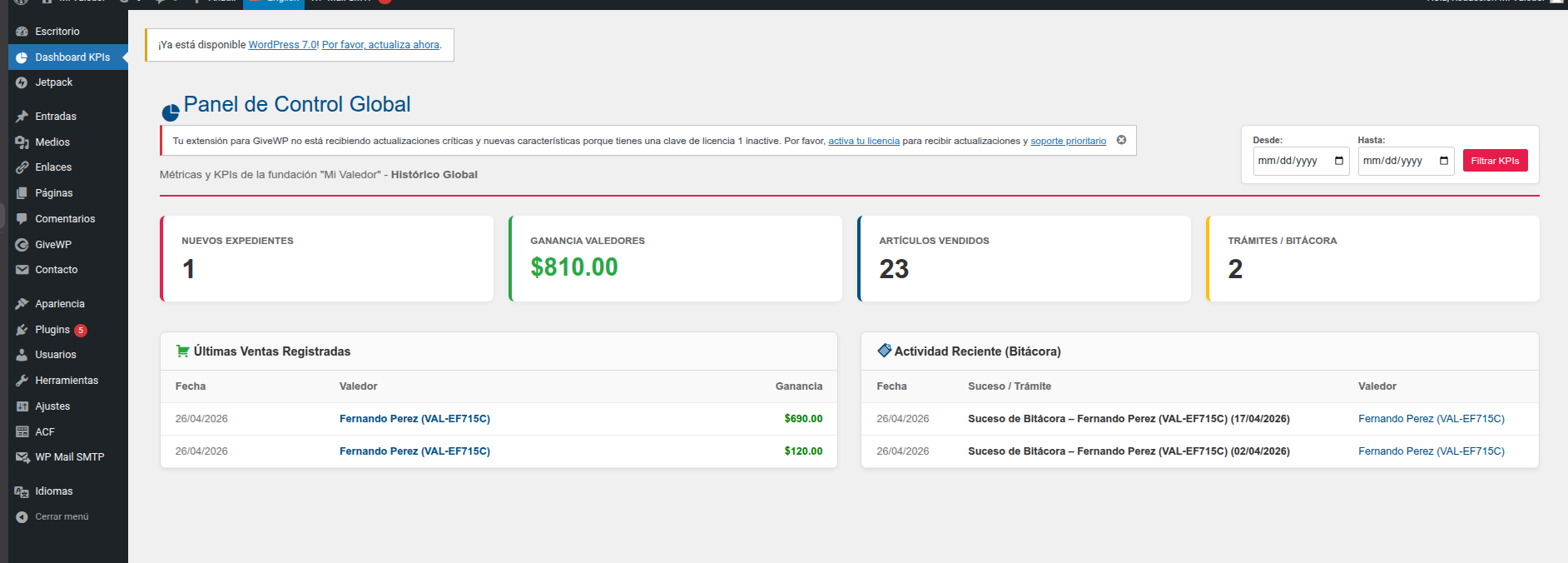1568x563 pixels.
Task: Click the Jetpack icon in sidebar
Action: (22, 82)
